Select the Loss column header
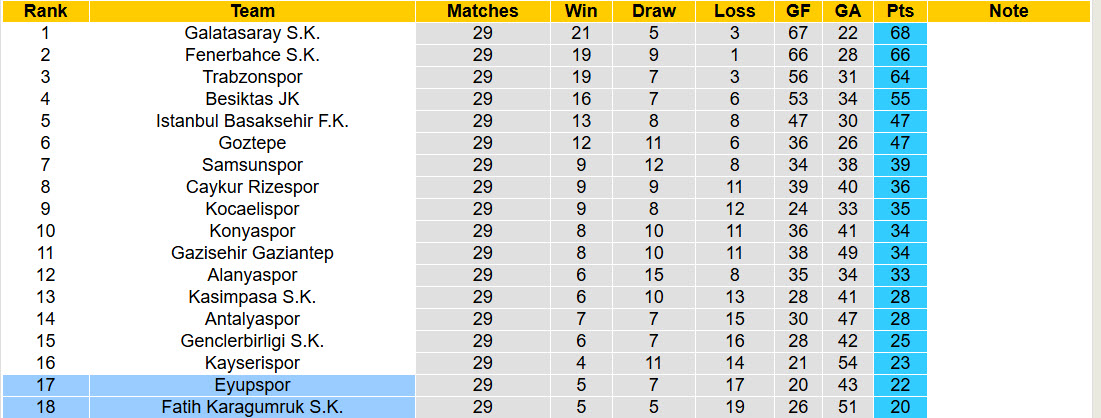 click(x=735, y=11)
